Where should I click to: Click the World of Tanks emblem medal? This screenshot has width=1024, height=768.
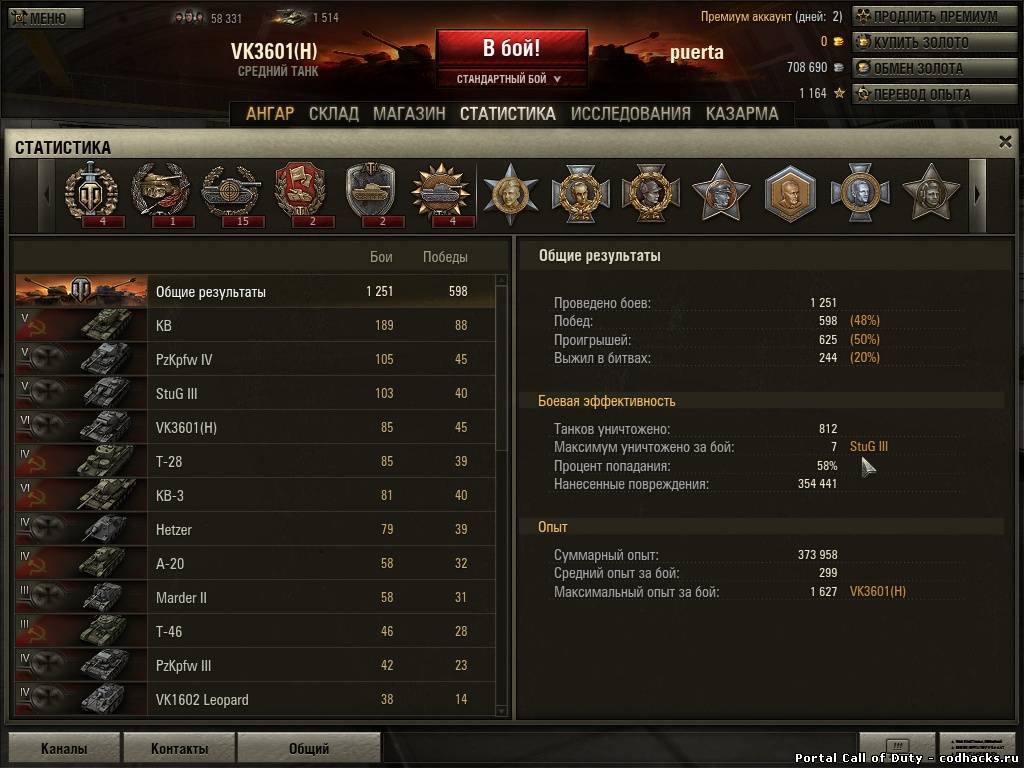91,192
